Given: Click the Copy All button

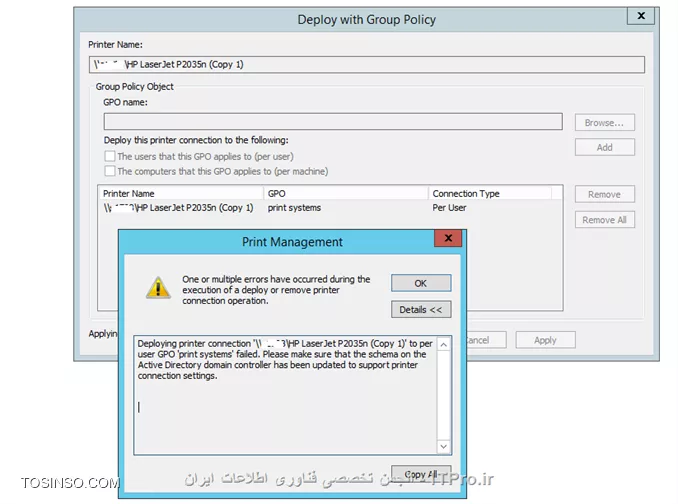Looking at the screenshot, I should pos(421,474).
